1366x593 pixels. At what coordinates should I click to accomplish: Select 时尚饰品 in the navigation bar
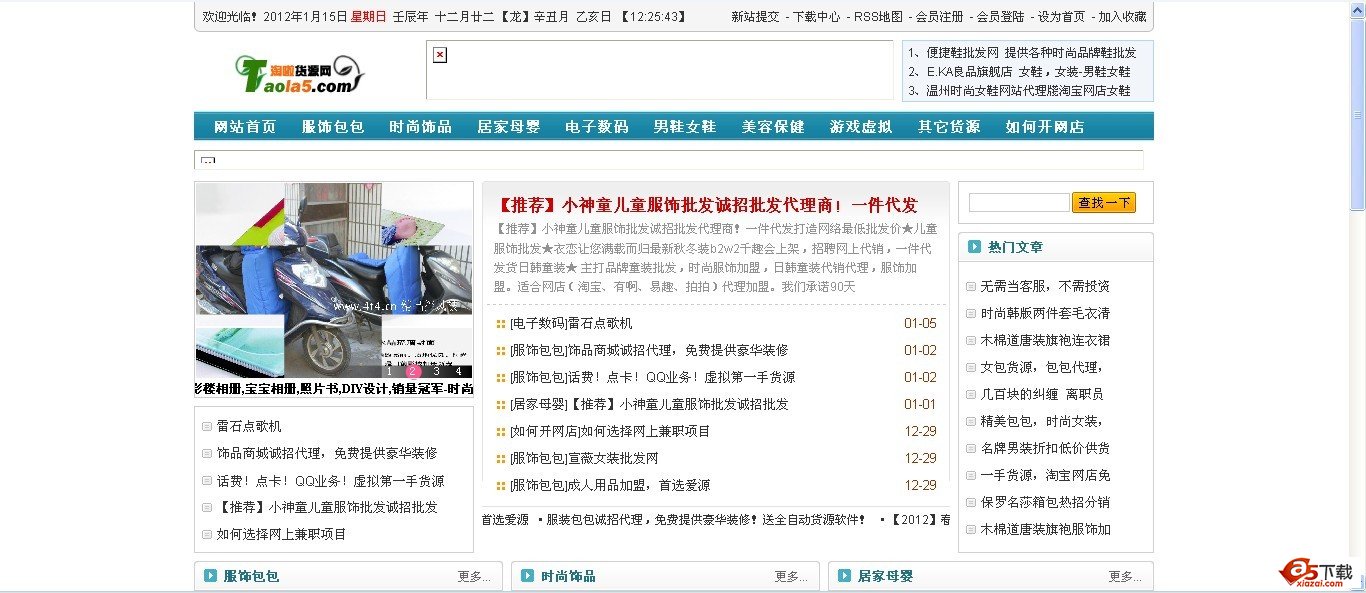point(421,127)
